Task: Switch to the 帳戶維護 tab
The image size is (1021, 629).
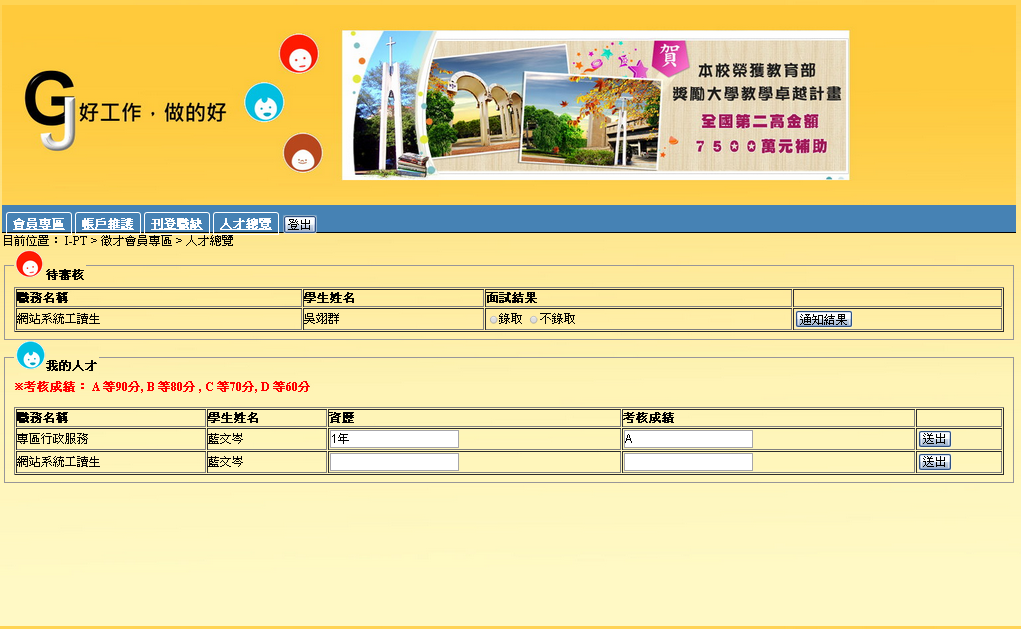Action: point(107,224)
